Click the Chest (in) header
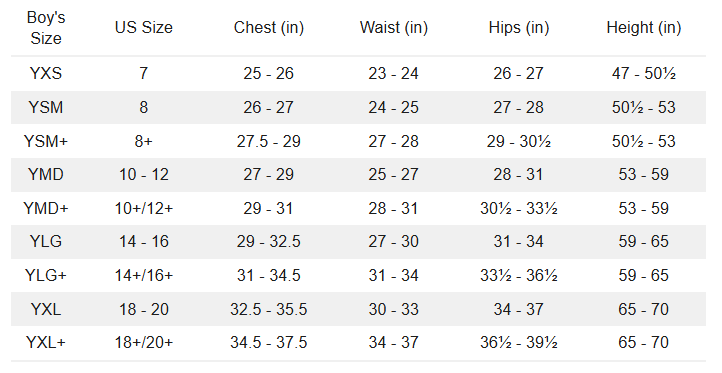722x373 pixels. click(269, 28)
